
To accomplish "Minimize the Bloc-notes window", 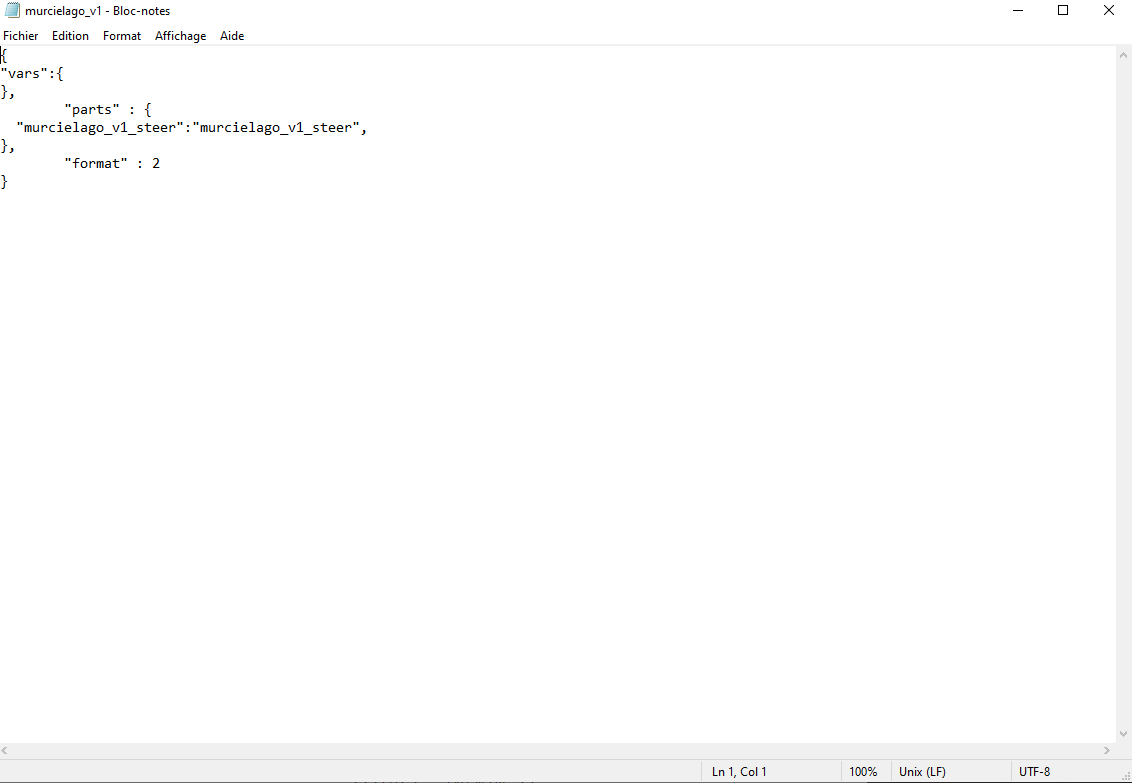I will tap(1018, 11).
